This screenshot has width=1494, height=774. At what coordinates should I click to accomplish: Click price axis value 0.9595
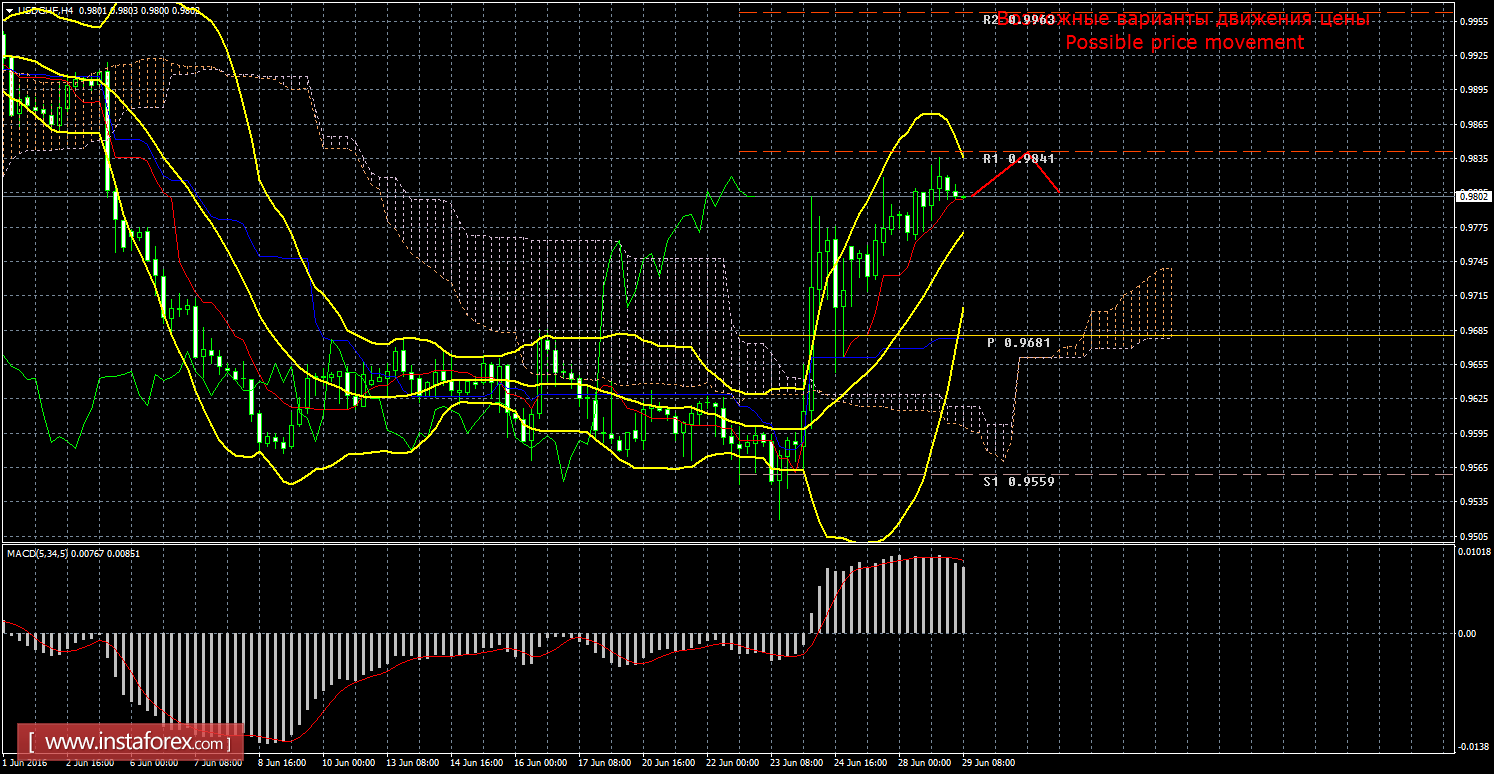point(1472,434)
